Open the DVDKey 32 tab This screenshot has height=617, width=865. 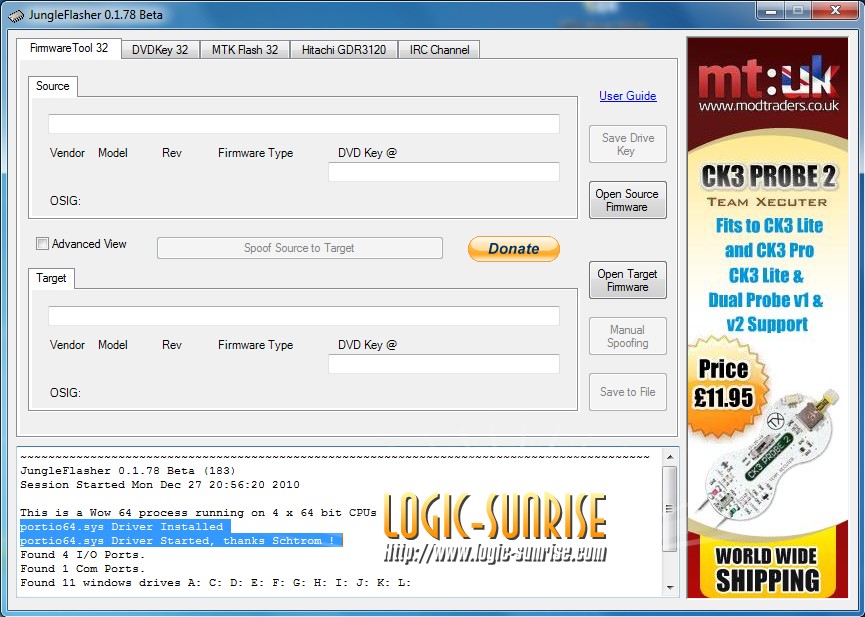click(160, 50)
